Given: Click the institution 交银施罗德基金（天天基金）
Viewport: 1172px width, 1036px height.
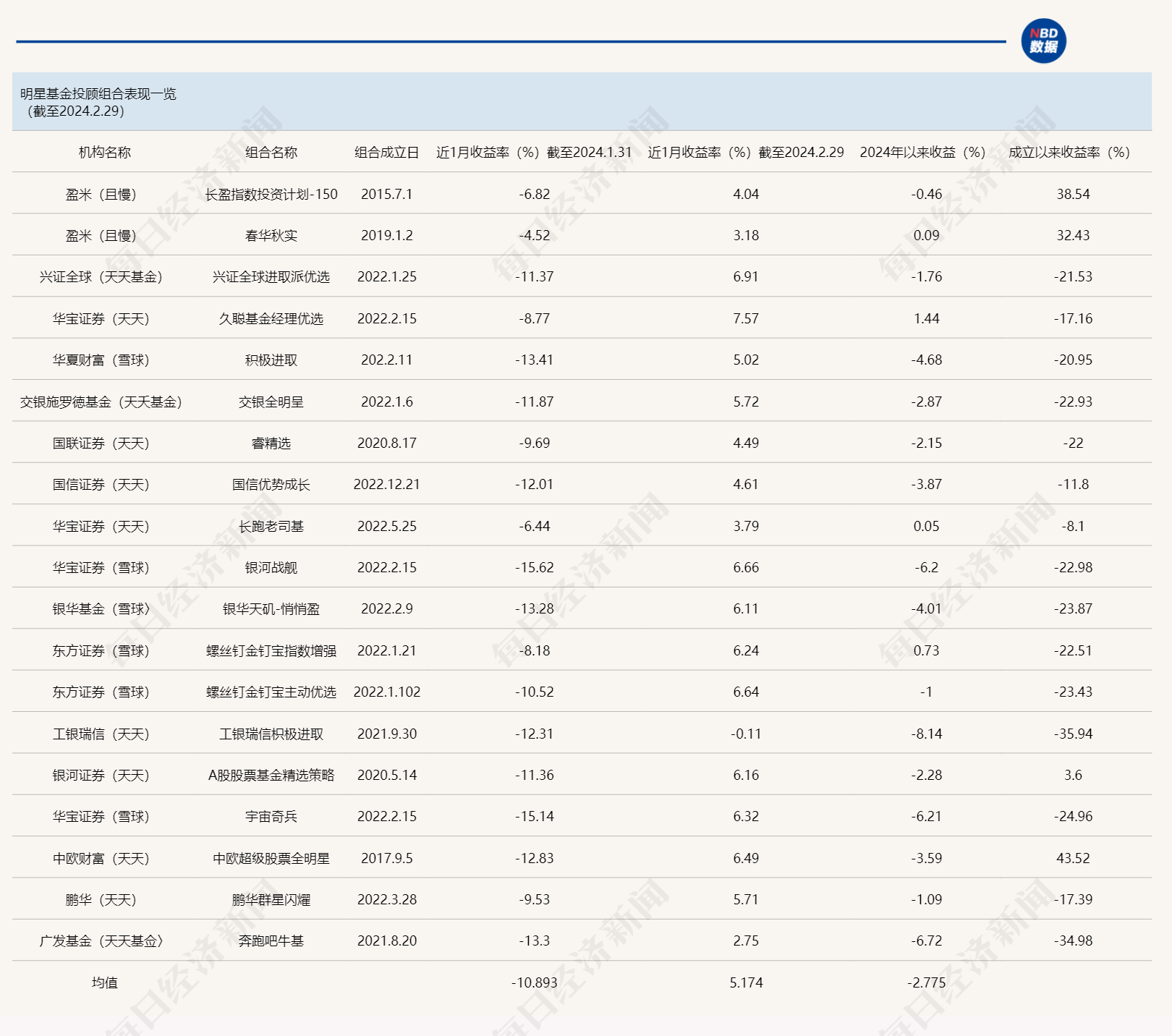Looking at the screenshot, I should click(x=101, y=402).
